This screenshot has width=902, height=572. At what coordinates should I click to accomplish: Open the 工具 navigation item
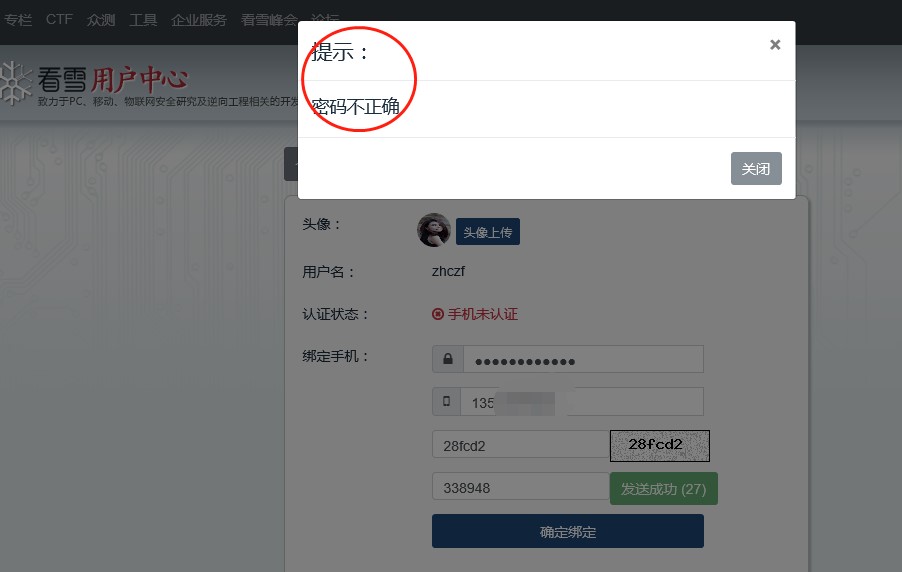pyautogui.click(x=143, y=20)
